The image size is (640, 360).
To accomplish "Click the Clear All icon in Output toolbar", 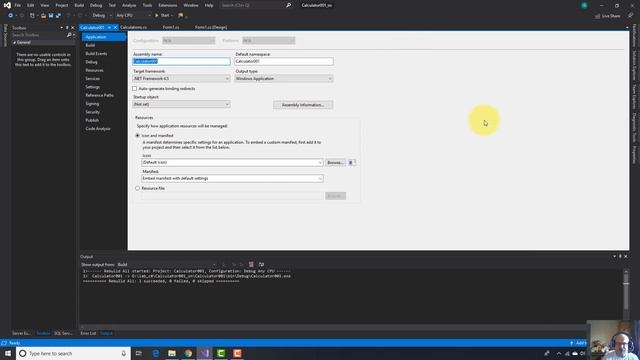I will pos(251,264).
